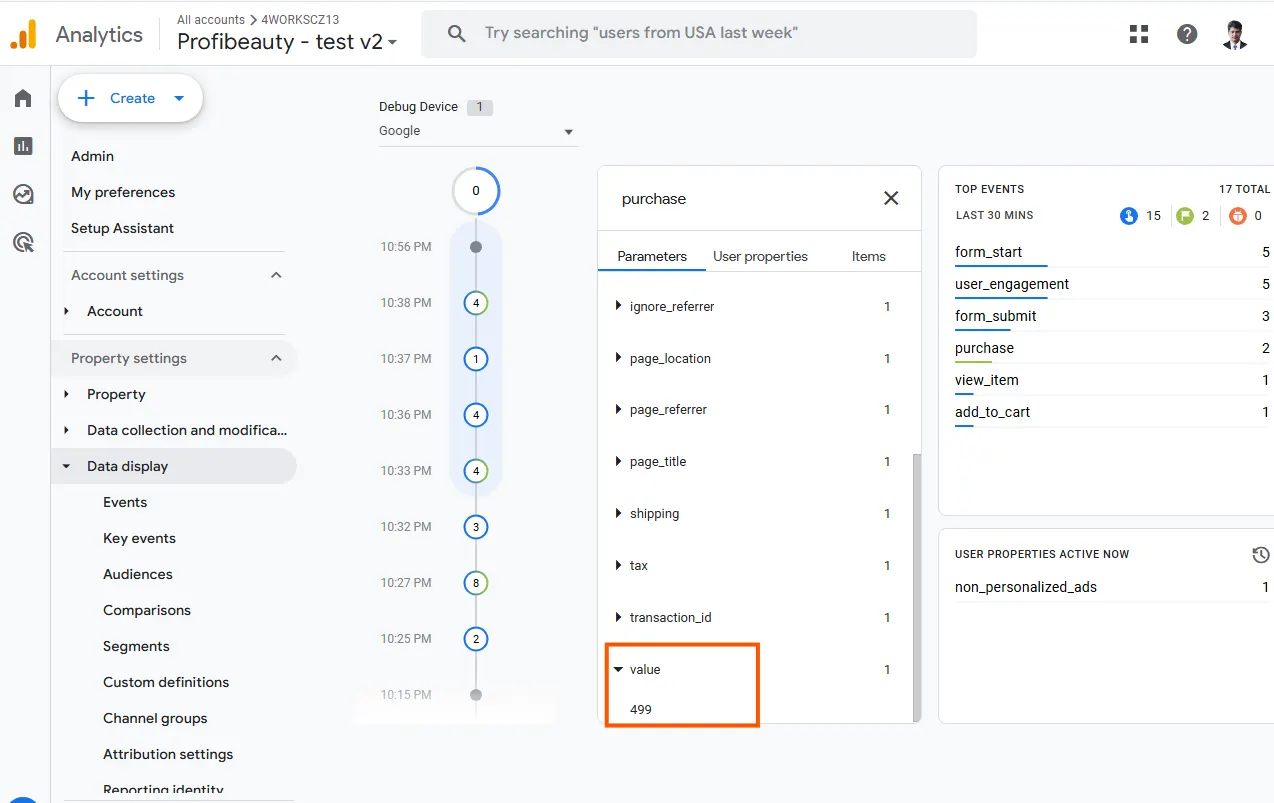Select the green key events flag icon
This screenshot has width=1274, height=803.
(x=1185, y=215)
